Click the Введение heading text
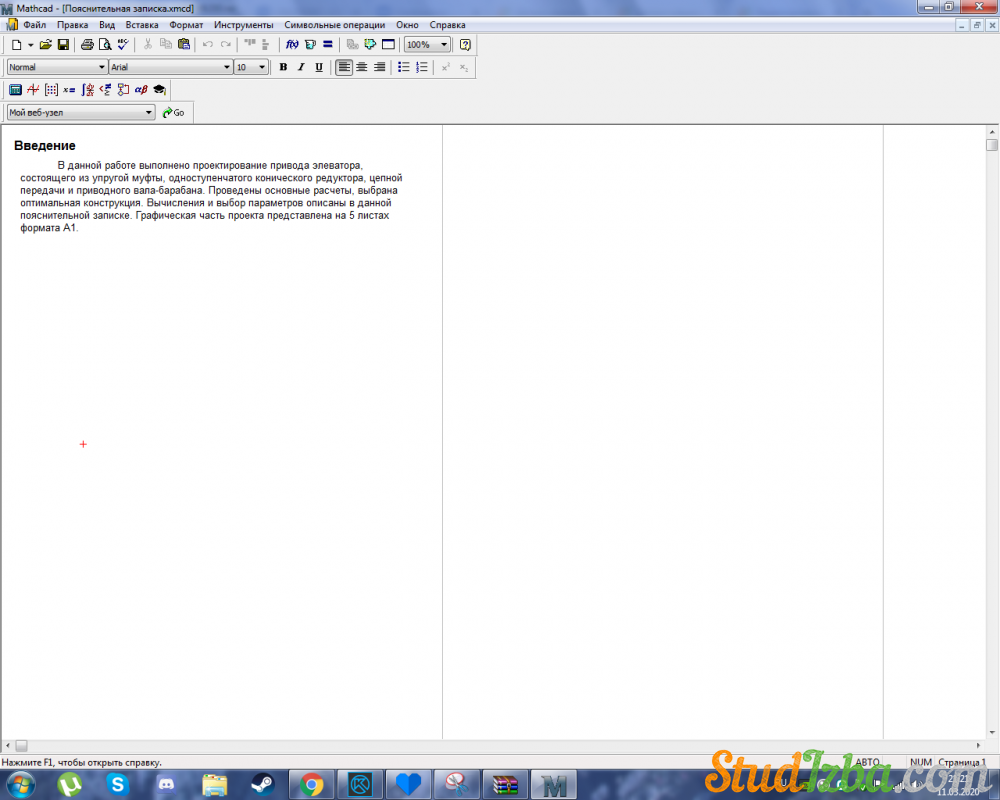 click(45, 146)
